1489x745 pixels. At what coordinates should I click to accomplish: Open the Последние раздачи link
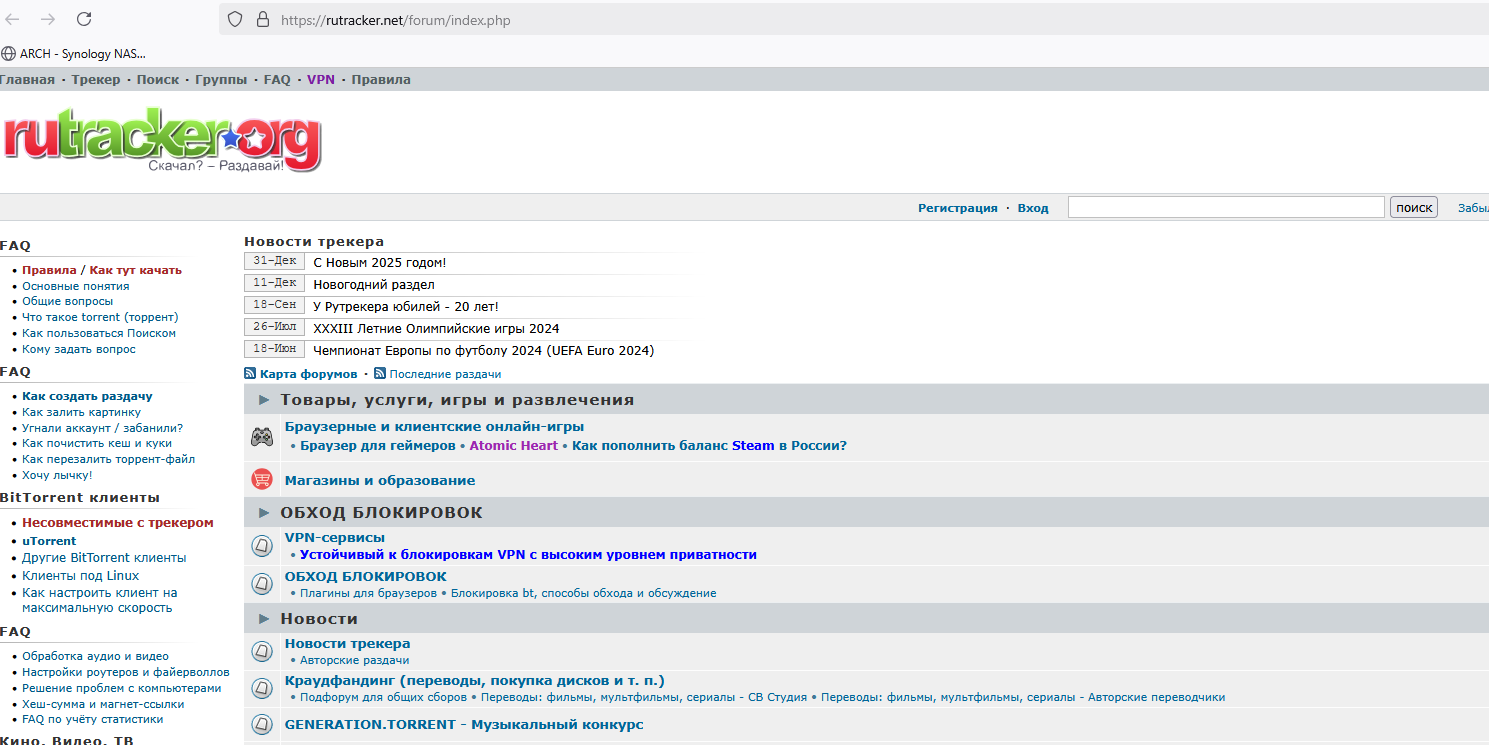(x=445, y=374)
